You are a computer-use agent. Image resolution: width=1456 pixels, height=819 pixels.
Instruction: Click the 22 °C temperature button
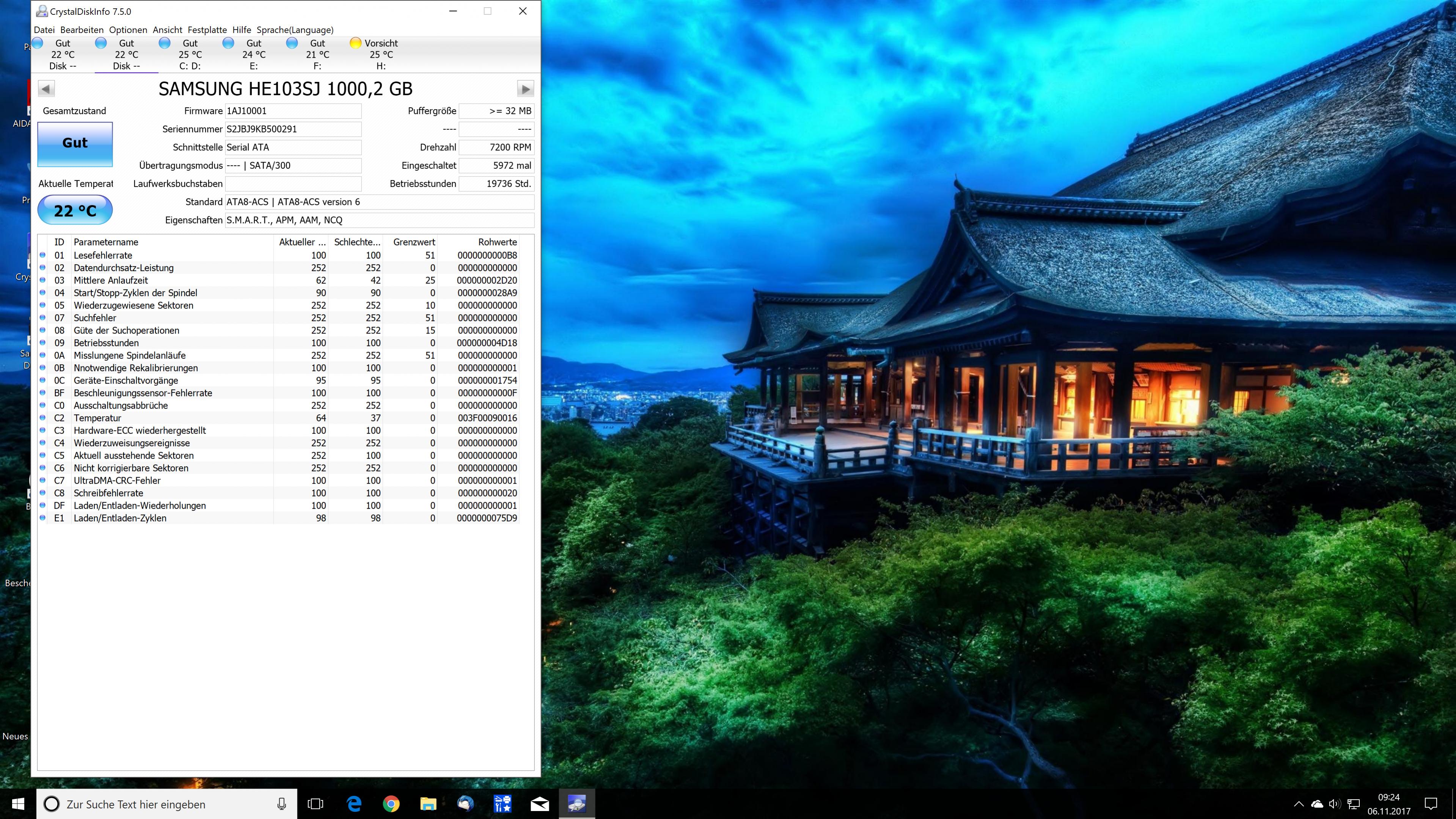point(75,210)
